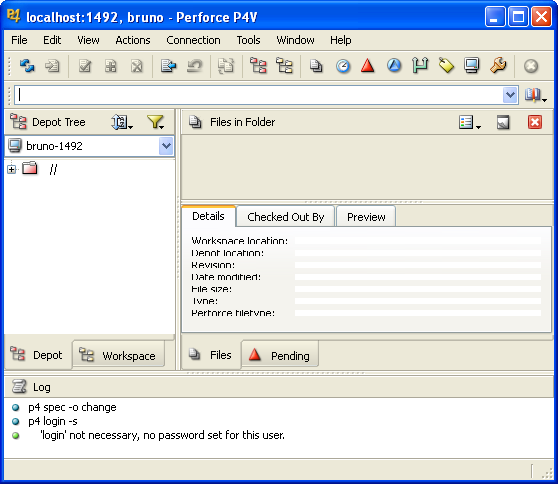This screenshot has width=558, height=484.
Task: Switch to the Files tab
Action: click(211, 355)
